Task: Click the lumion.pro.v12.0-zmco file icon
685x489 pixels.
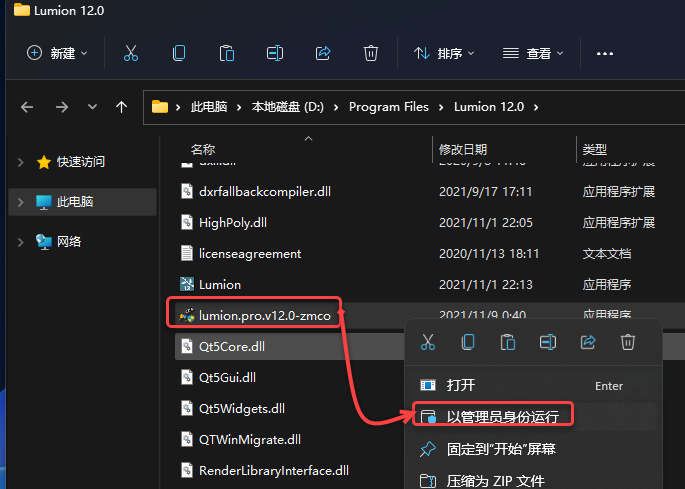Action: (x=187, y=315)
